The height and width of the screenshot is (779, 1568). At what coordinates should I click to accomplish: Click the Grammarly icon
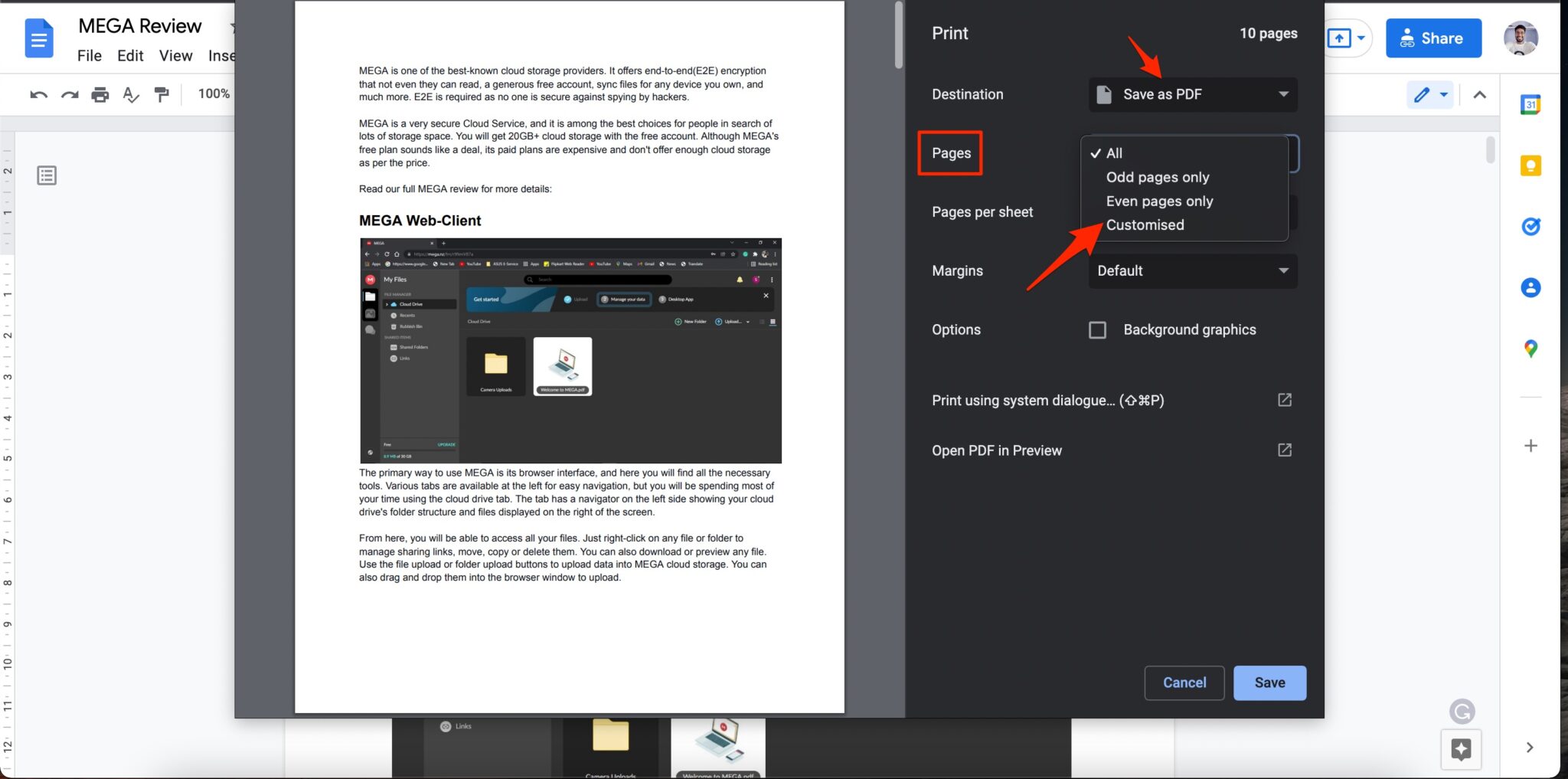point(1462,712)
